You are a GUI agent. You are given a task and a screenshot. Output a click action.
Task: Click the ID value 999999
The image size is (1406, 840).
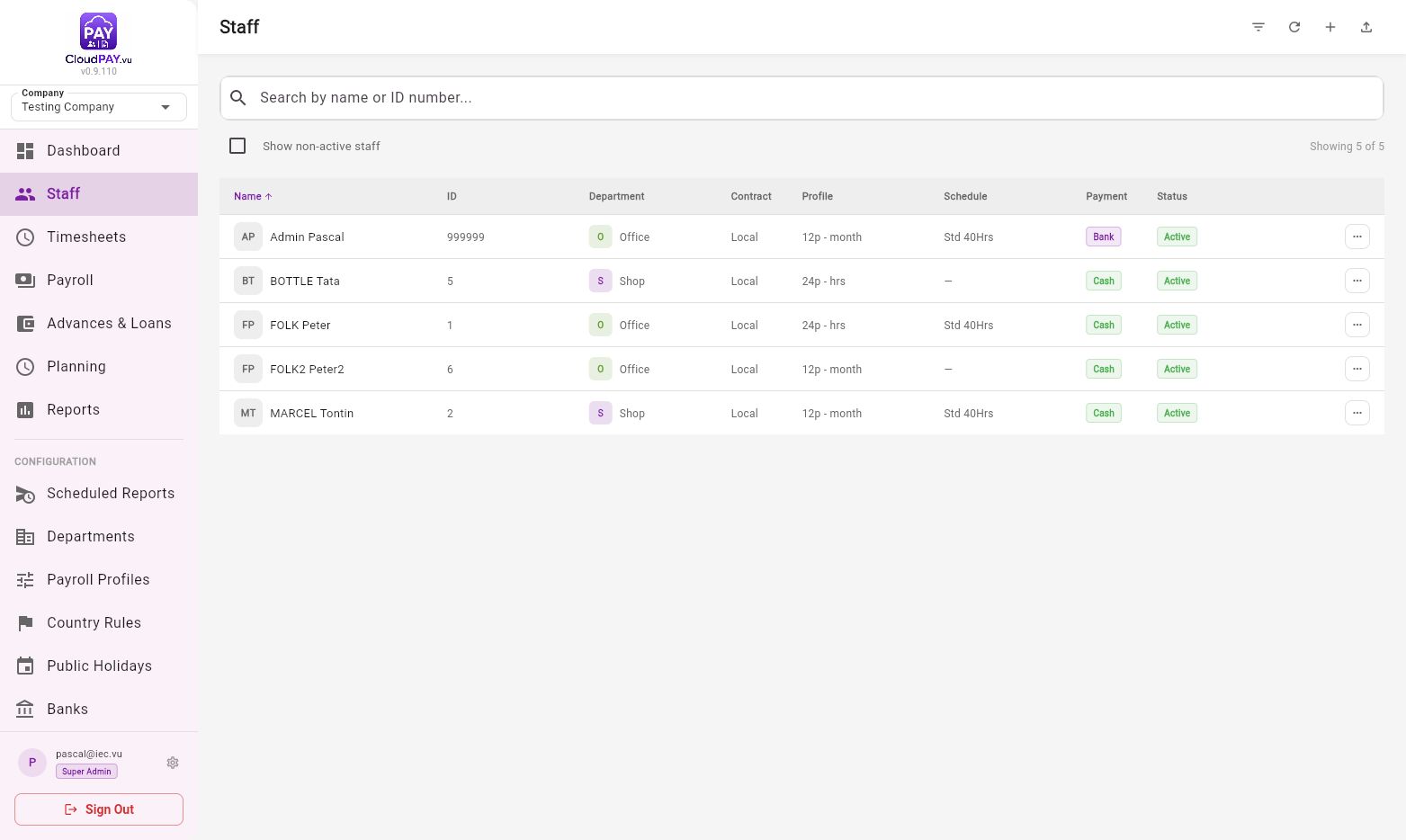point(466,237)
